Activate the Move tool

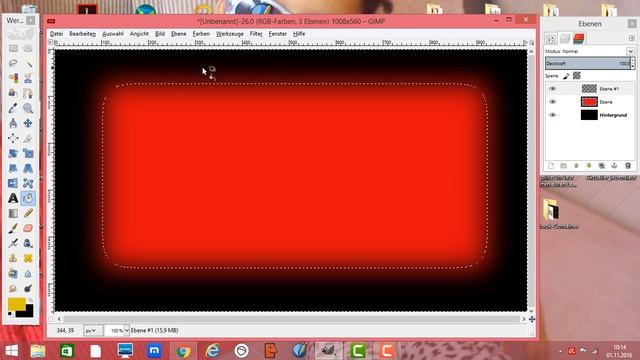[28, 123]
